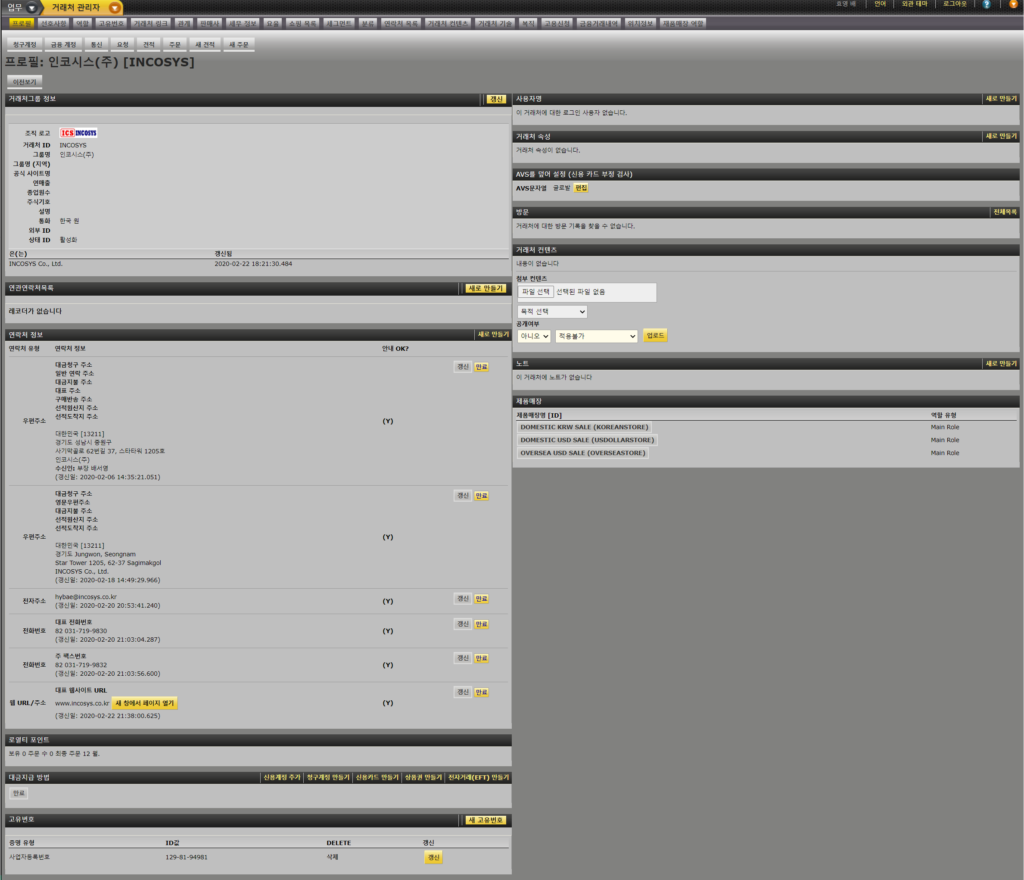Click 삭제 for the 사업자등록번호 row
The image size is (1024, 880).
click(x=339, y=857)
